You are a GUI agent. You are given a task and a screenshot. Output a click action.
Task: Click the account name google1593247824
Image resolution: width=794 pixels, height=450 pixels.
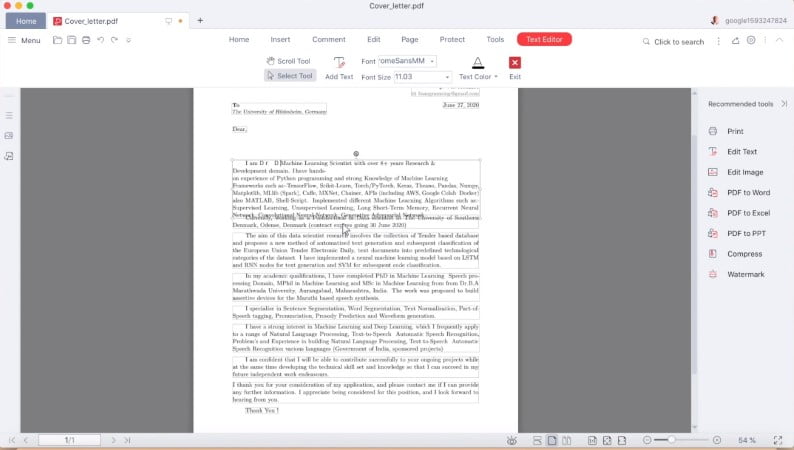[756, 21]
